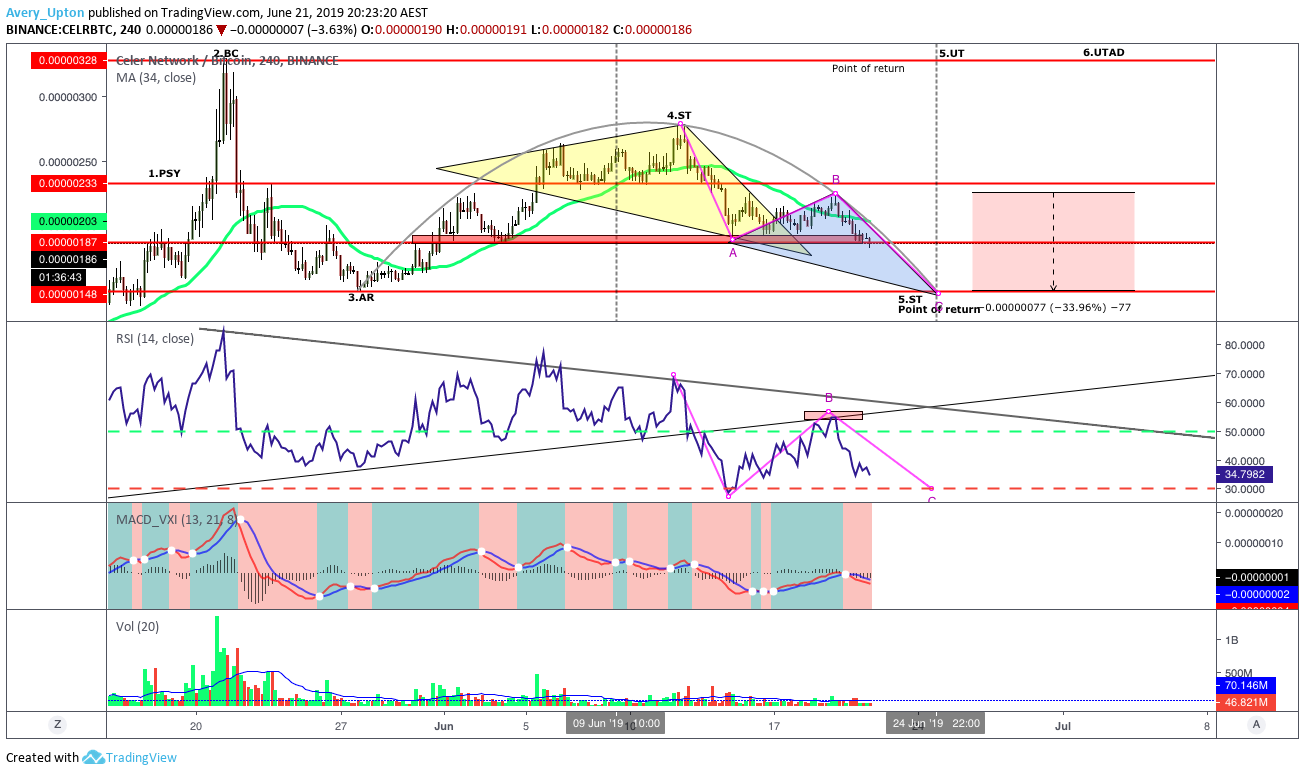Click the red 0.00000328 price label
This screenshot has width=1305, height=775.
(68, 61)
